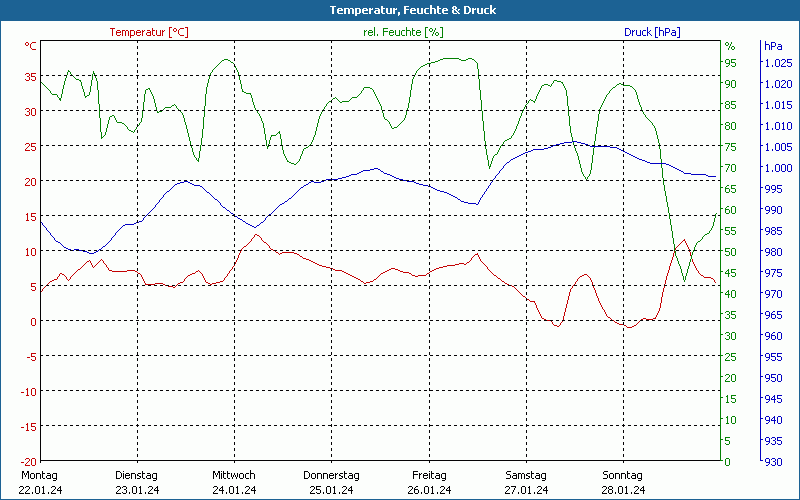
Task: Click the blue pressure axis value "930"
Action: 773,462
